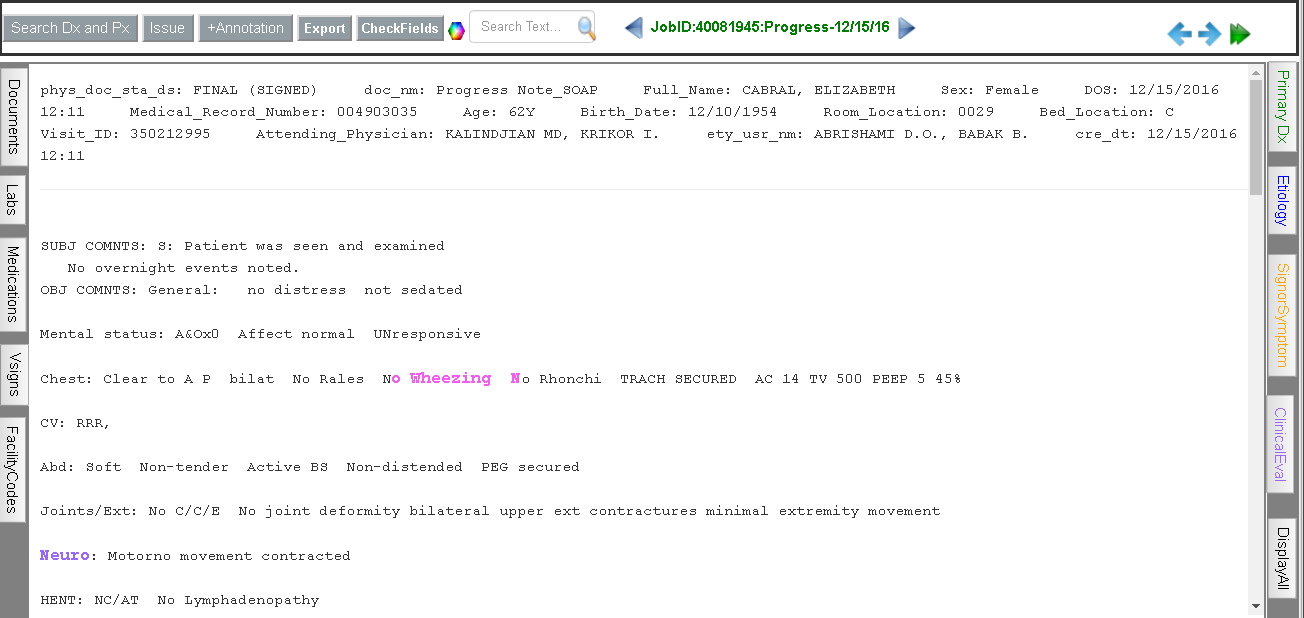
Task: Click the CheckFields button
Action: [400, 28]
